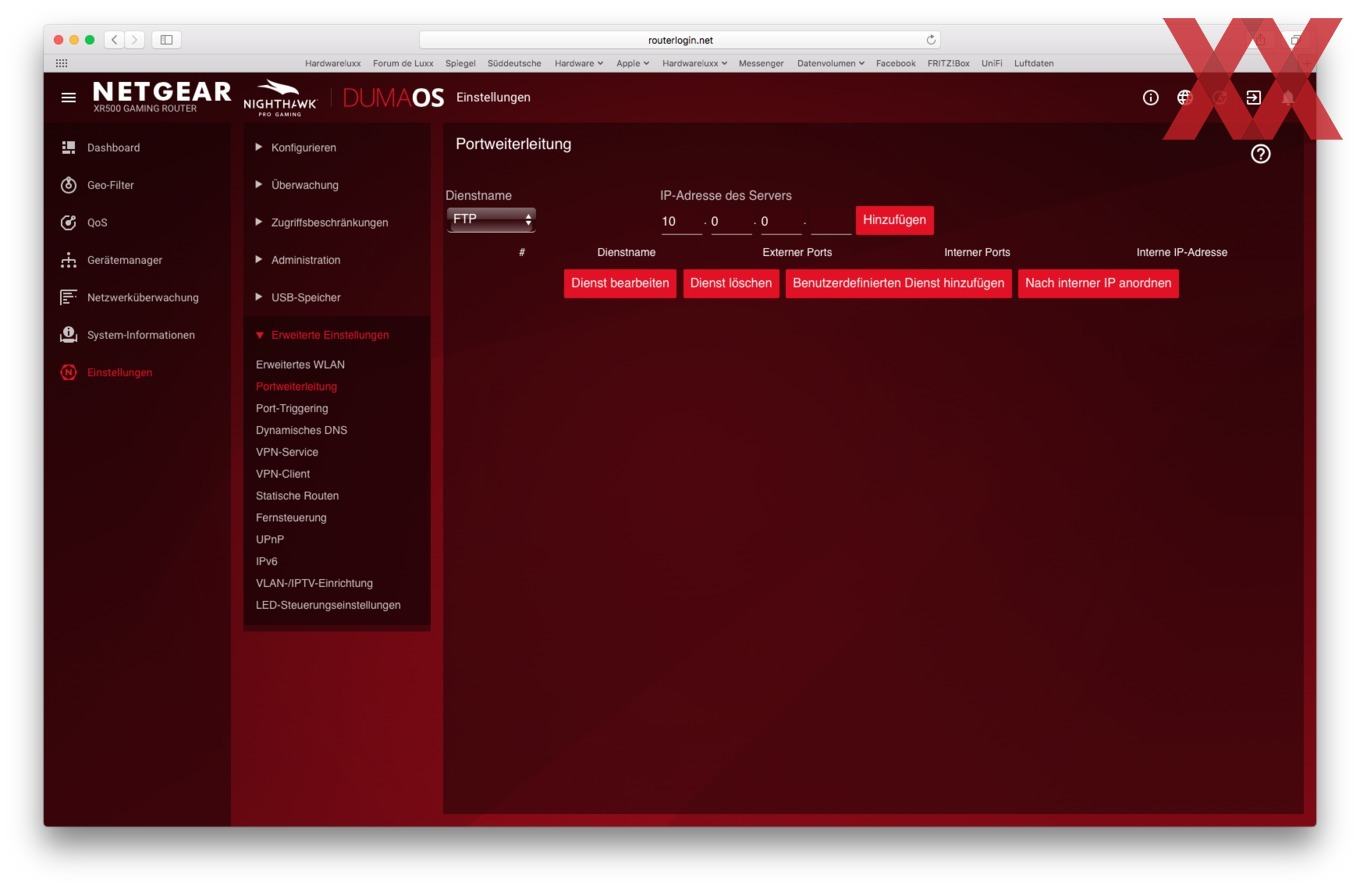Open LED-Steuerungseinstellungen
Screen dimensions: 1360x889
point(328,606)
